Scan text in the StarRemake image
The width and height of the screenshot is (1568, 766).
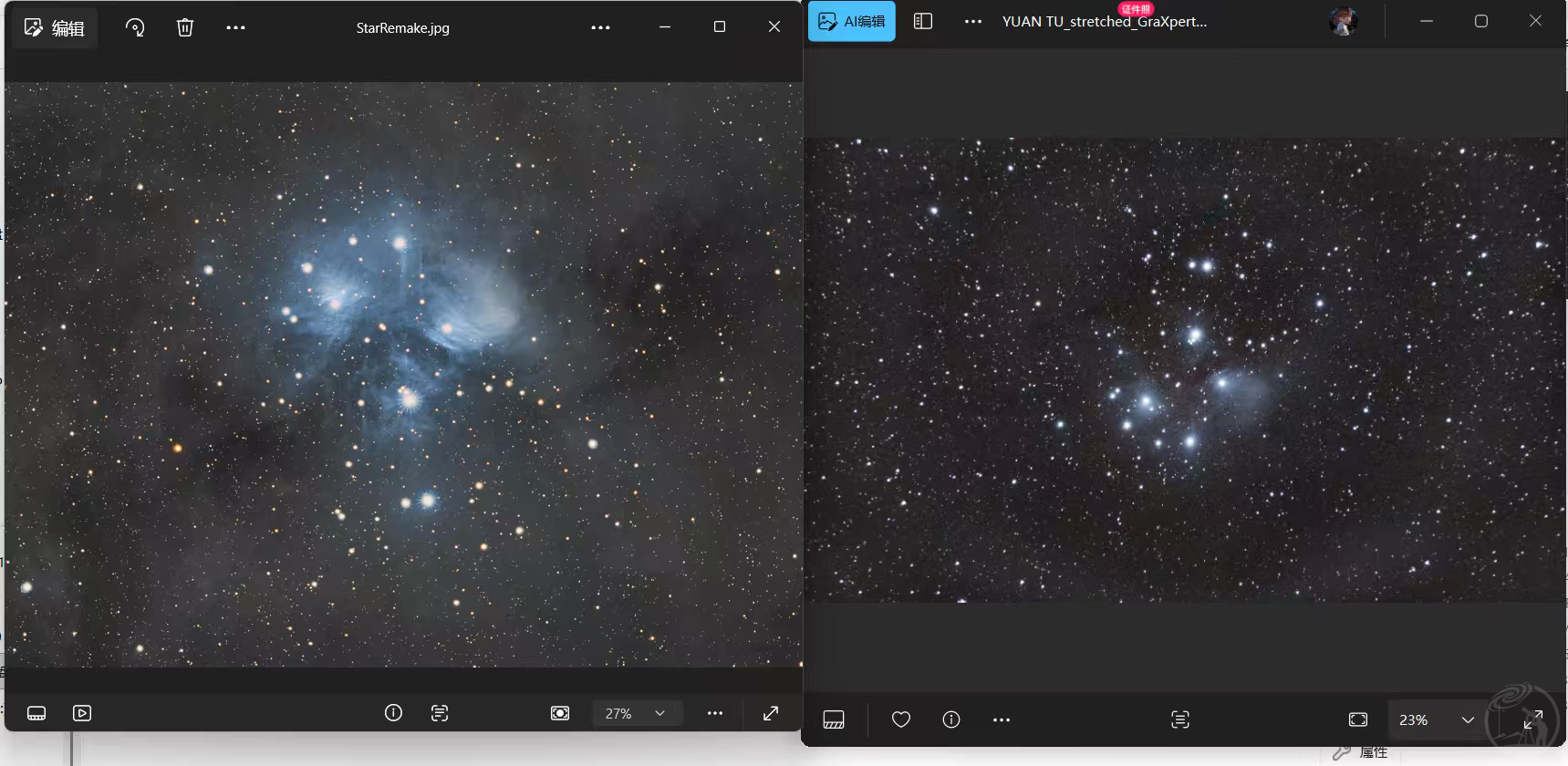pyautogui.click(x=440, y=713)
